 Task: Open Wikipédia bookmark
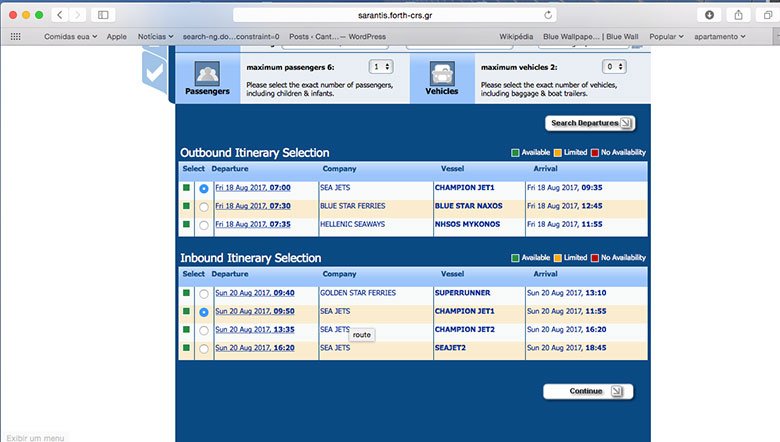516,36
